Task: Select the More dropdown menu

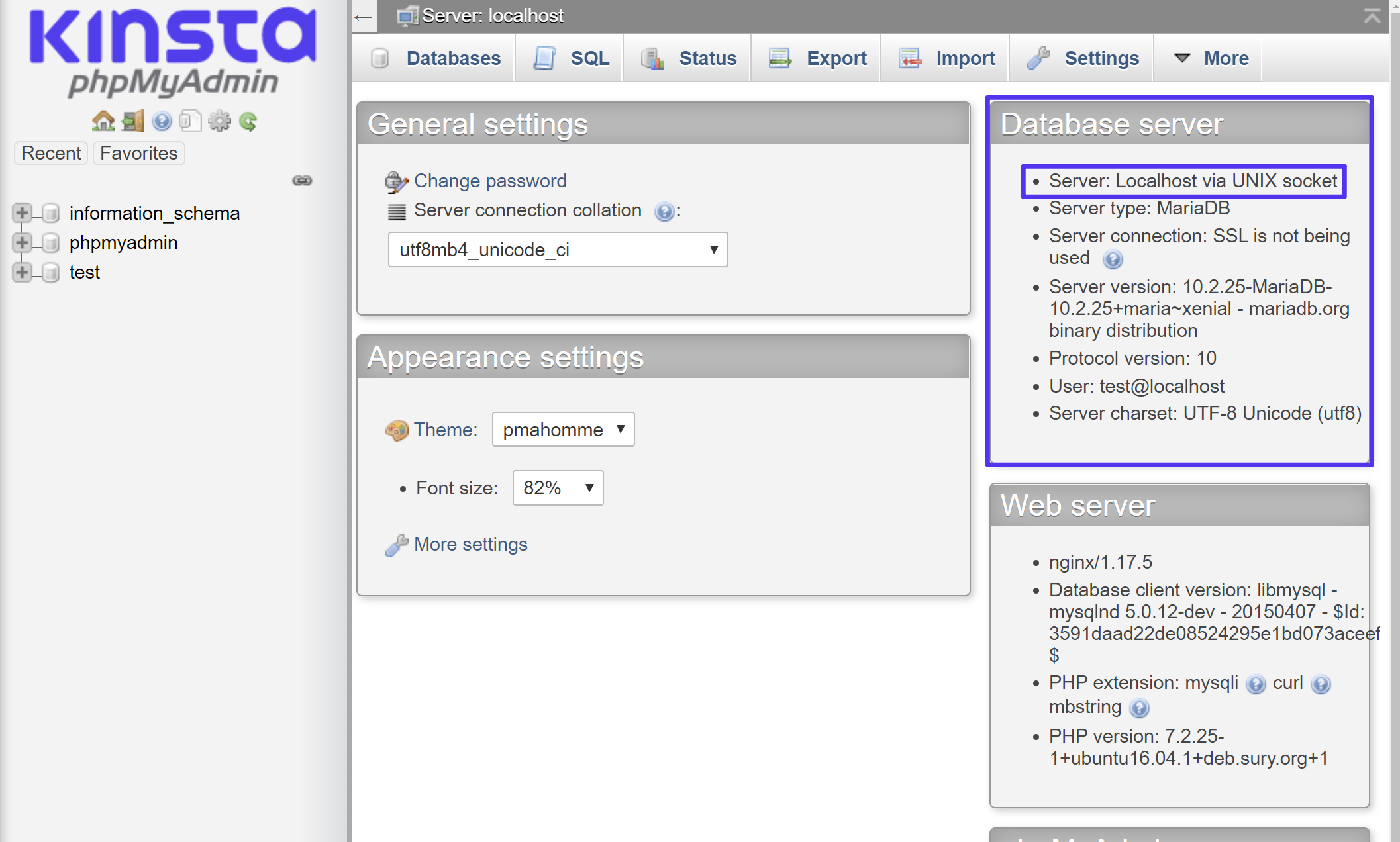Action: click(1211, 58)
